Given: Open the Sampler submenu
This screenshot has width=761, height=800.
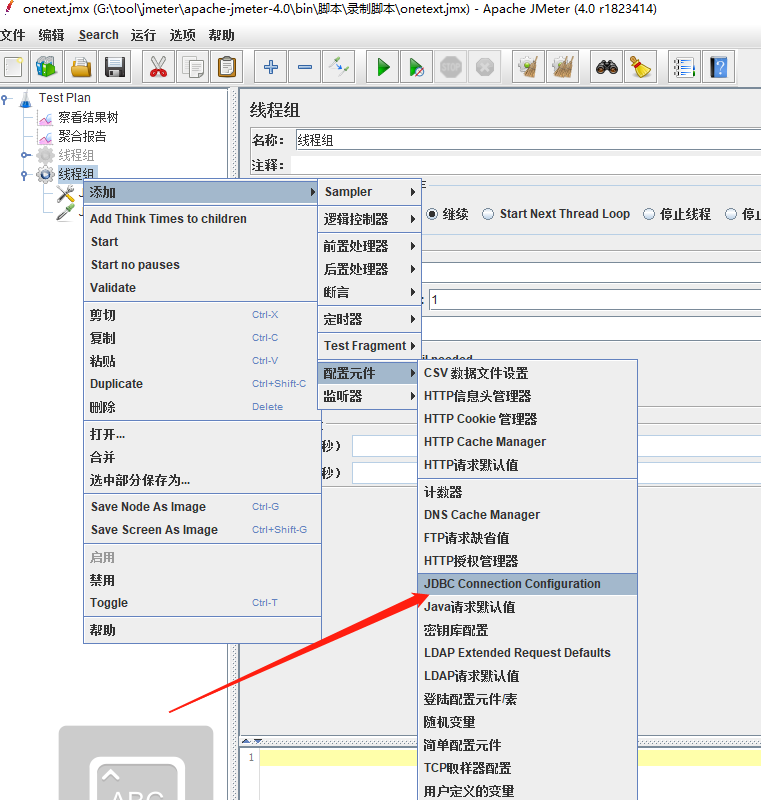Looking at the screenshot, I should (369, 192).
